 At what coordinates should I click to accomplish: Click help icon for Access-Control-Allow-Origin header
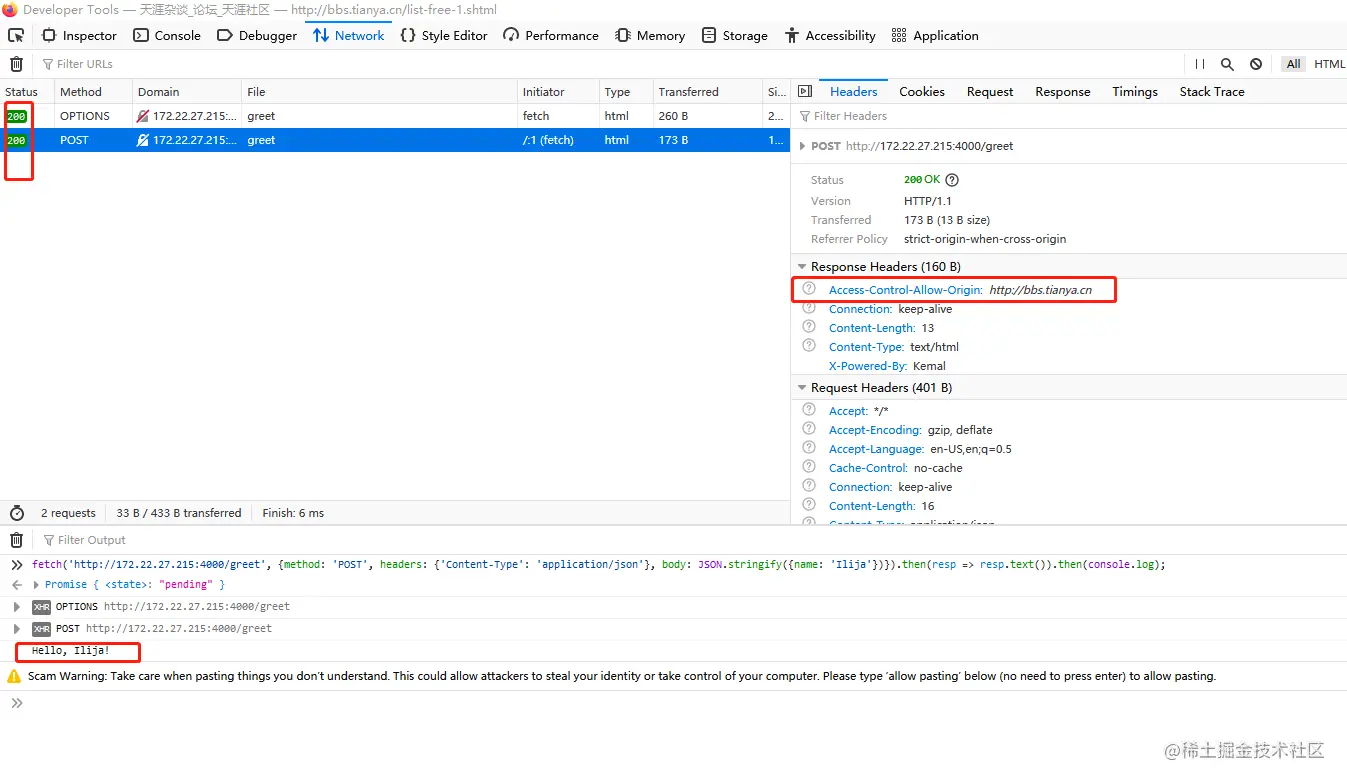click(809, 289)
